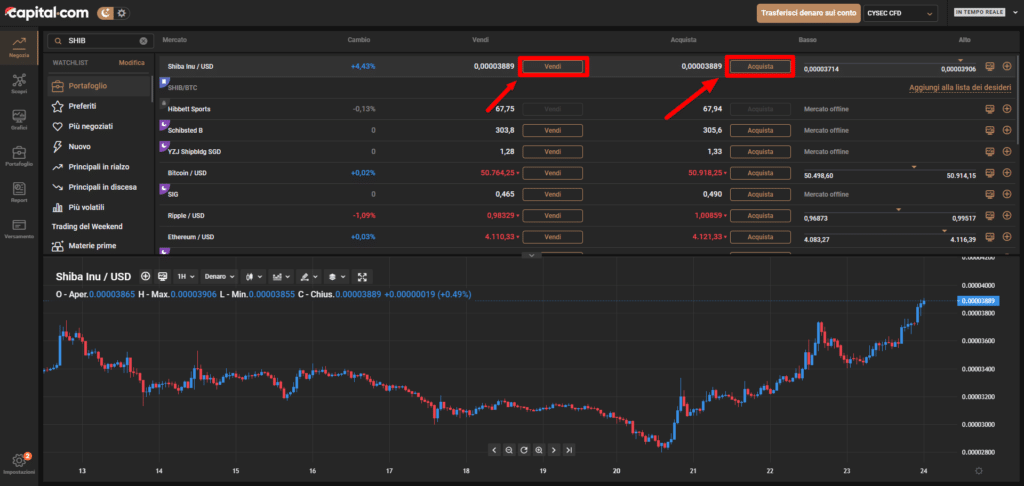Click Acquista for Bitcoin / USD
1024x486 pixels.
point(760,173)
